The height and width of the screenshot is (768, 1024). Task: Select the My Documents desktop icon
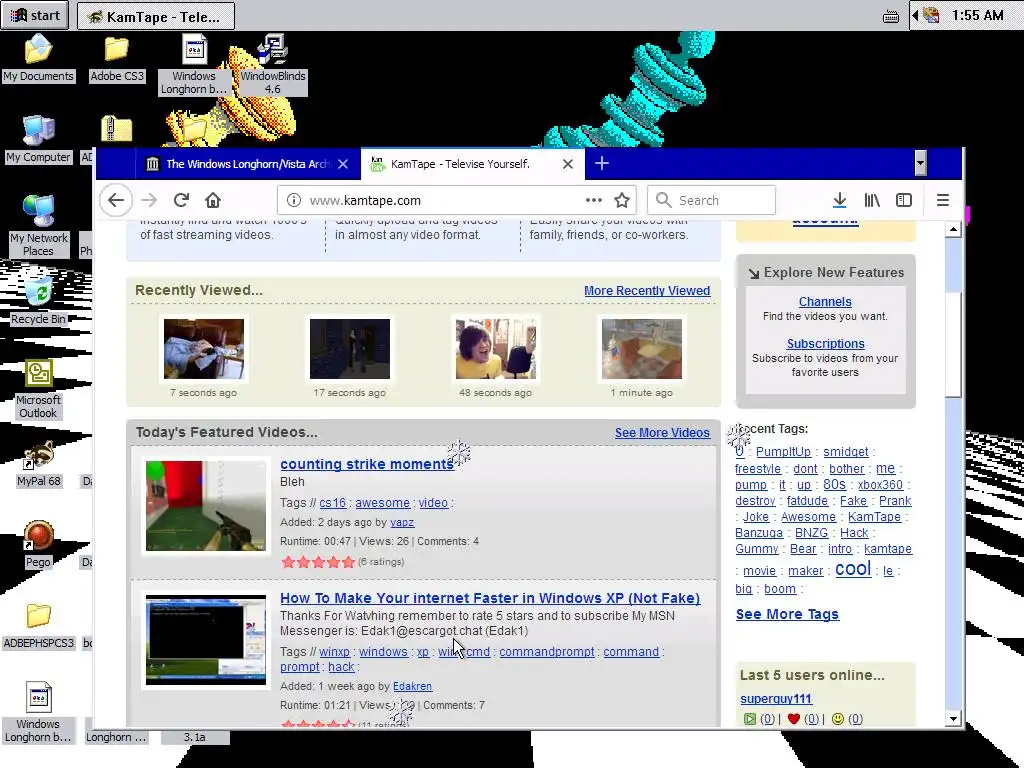pyautogui.click(x=38, y=59)
